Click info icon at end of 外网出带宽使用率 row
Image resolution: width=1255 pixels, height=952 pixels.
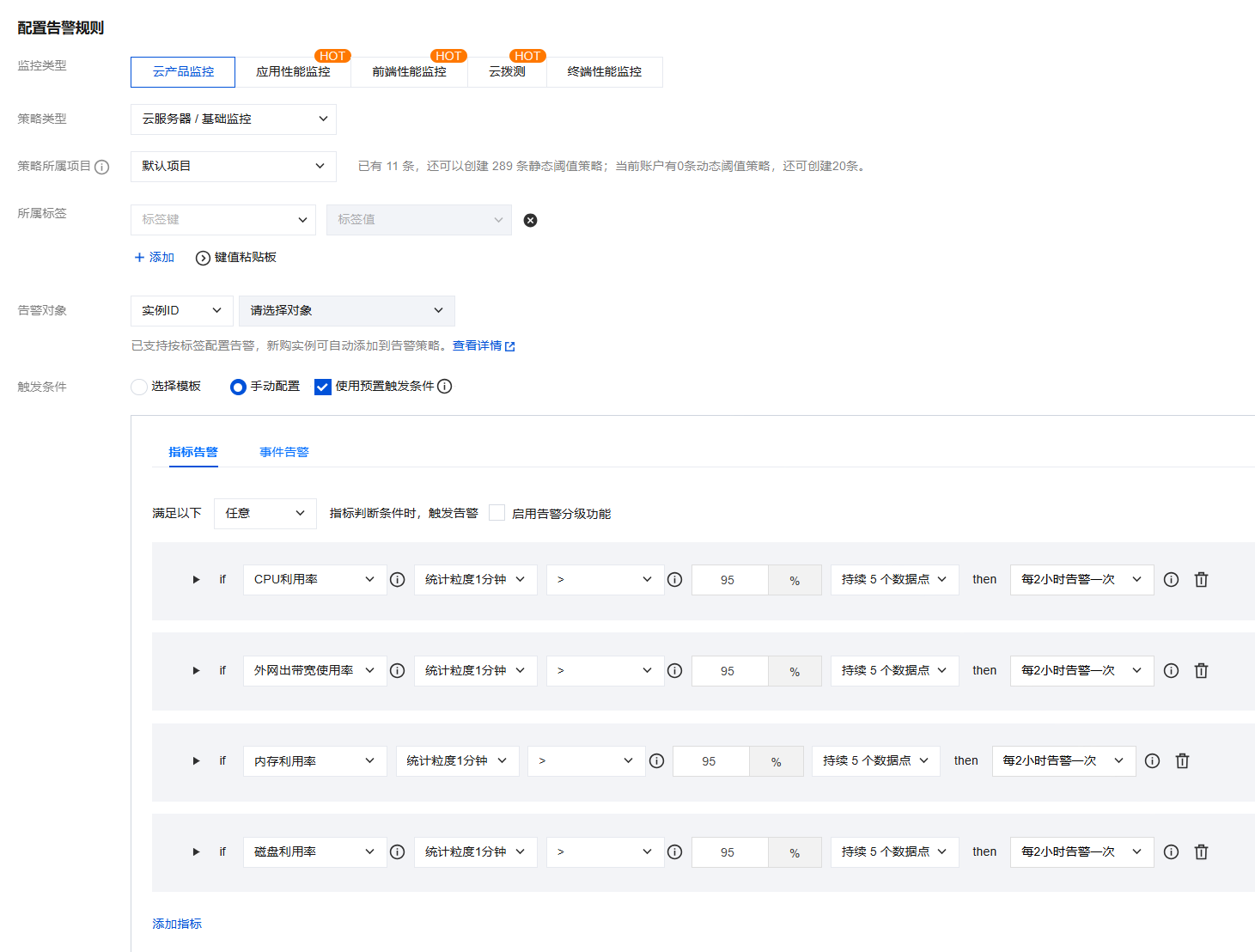pos(1171,671)
